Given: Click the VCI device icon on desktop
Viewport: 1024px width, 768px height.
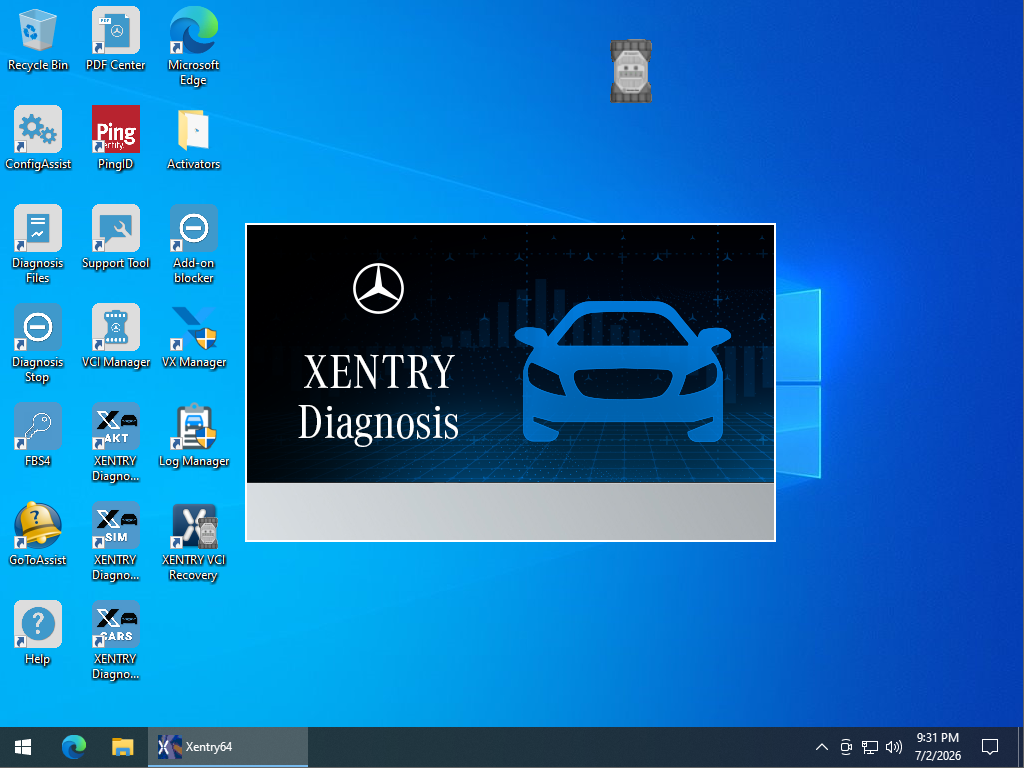Looking at the screenshot, I should click(631, 71).
